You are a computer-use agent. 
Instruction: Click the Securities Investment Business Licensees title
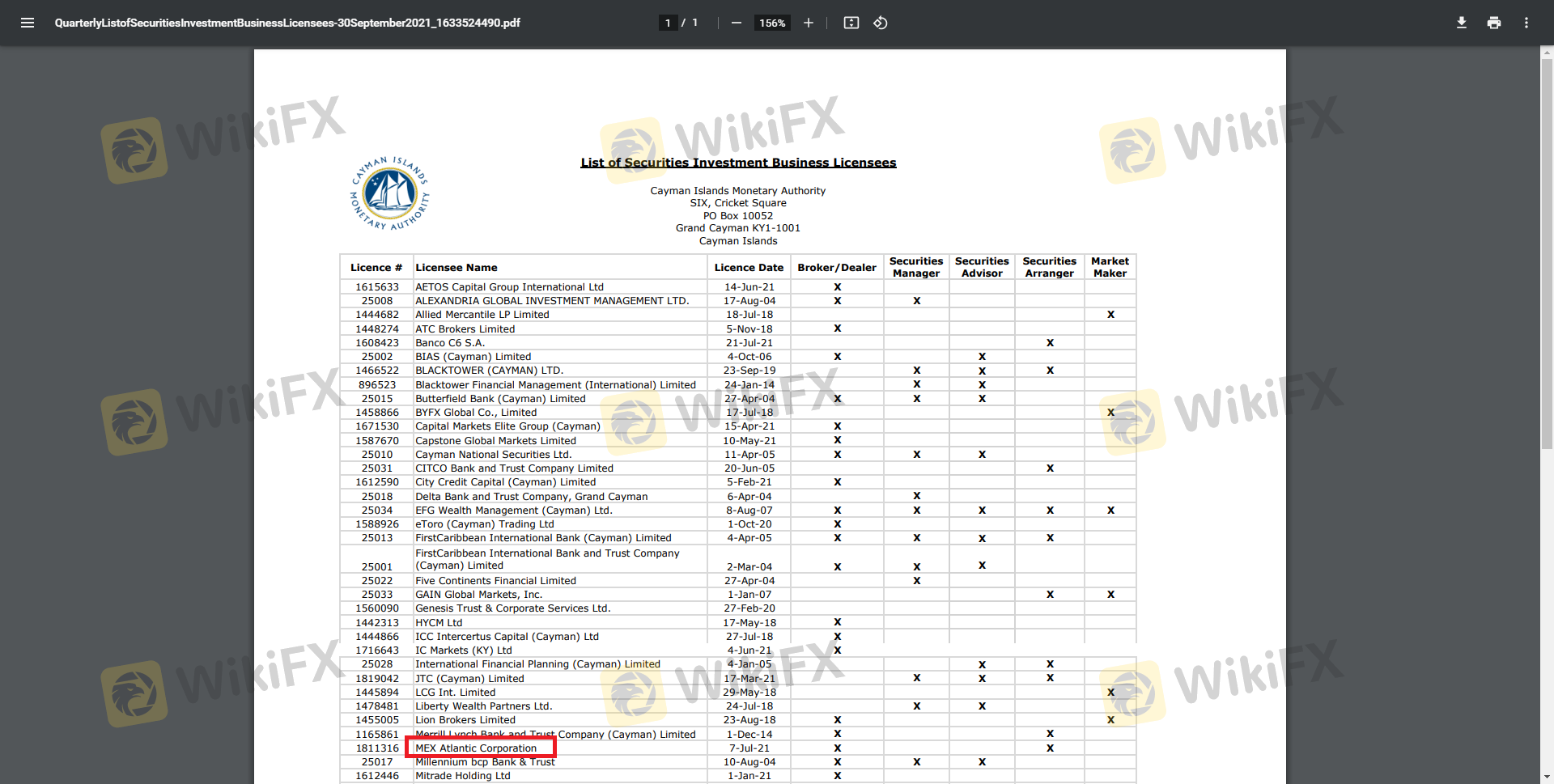pyautogui.click(x=738, y=163)
